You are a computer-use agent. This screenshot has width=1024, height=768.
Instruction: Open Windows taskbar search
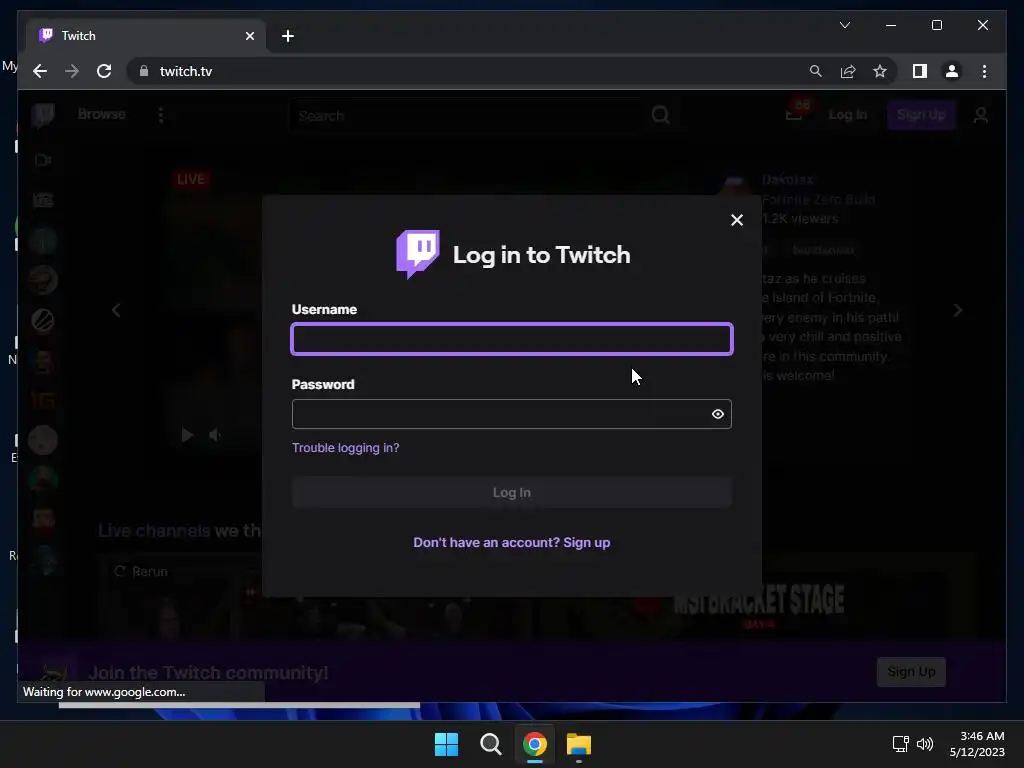click(x=490, y=744)
